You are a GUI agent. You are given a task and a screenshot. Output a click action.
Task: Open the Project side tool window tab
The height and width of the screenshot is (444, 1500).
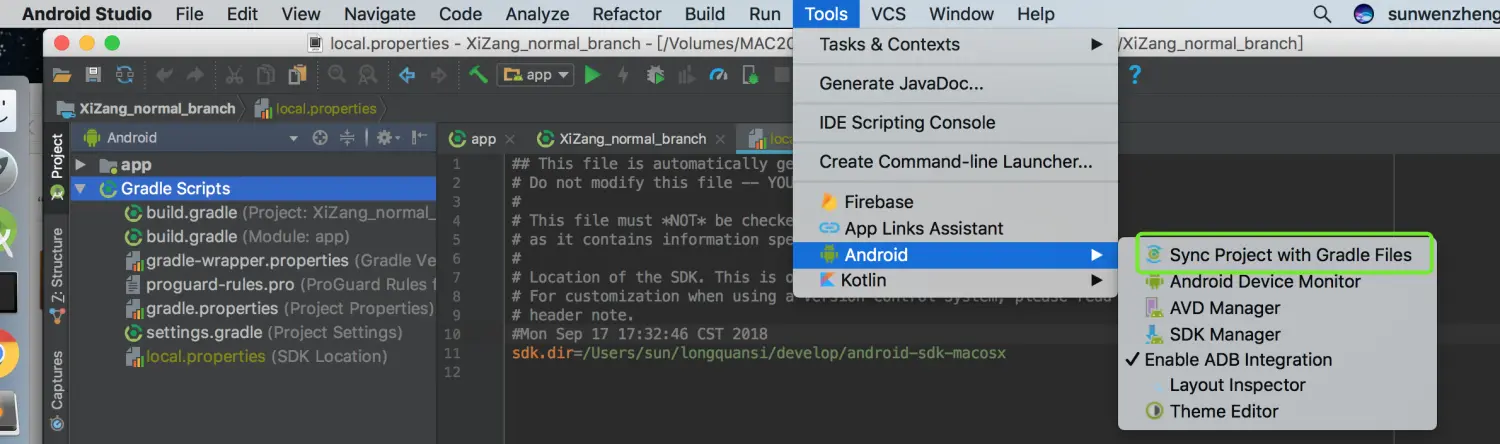point(57,165)
